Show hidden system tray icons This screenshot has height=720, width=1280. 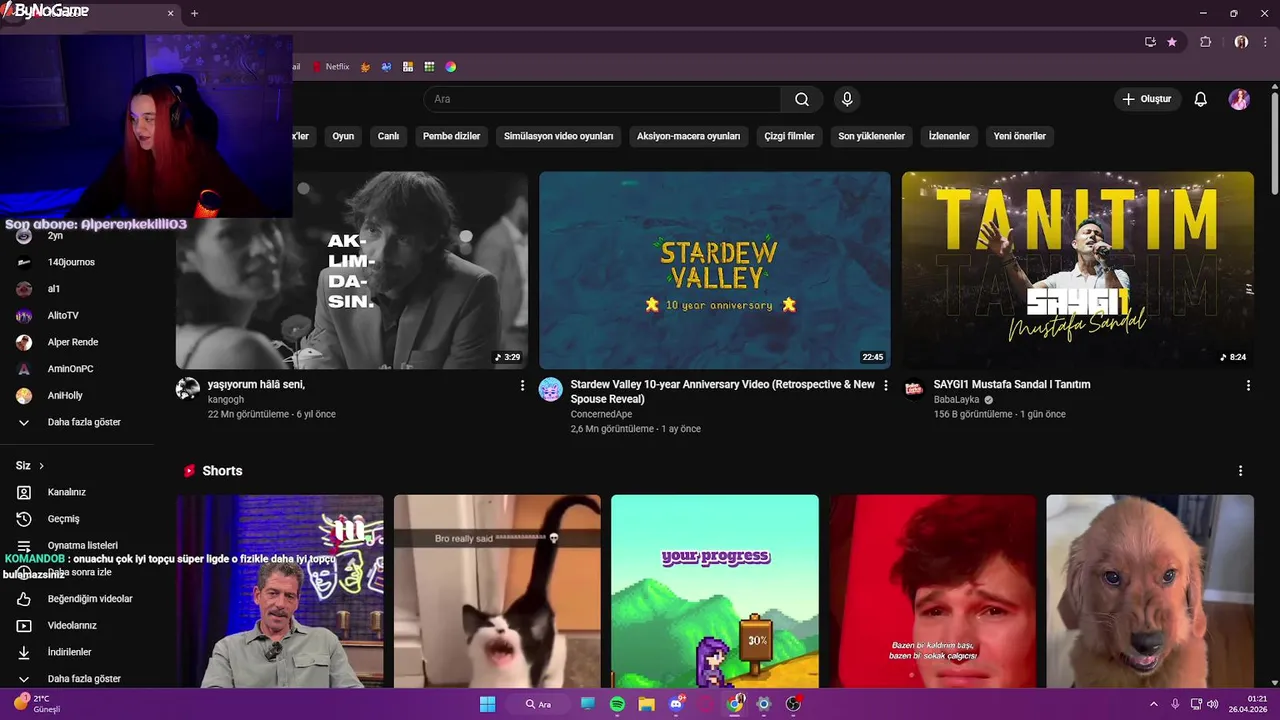click(1153, 704)
